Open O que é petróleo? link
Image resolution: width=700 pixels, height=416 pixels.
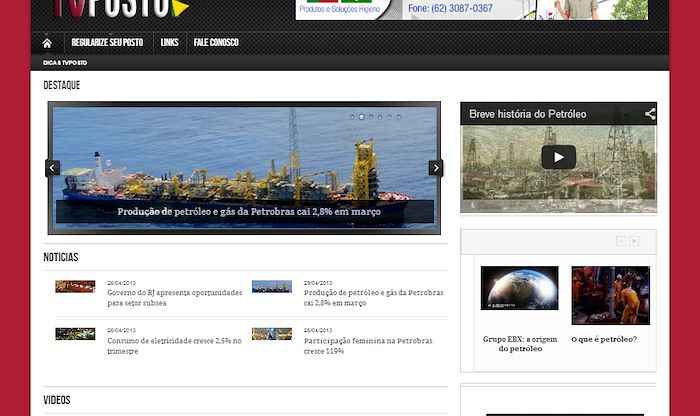604,339
